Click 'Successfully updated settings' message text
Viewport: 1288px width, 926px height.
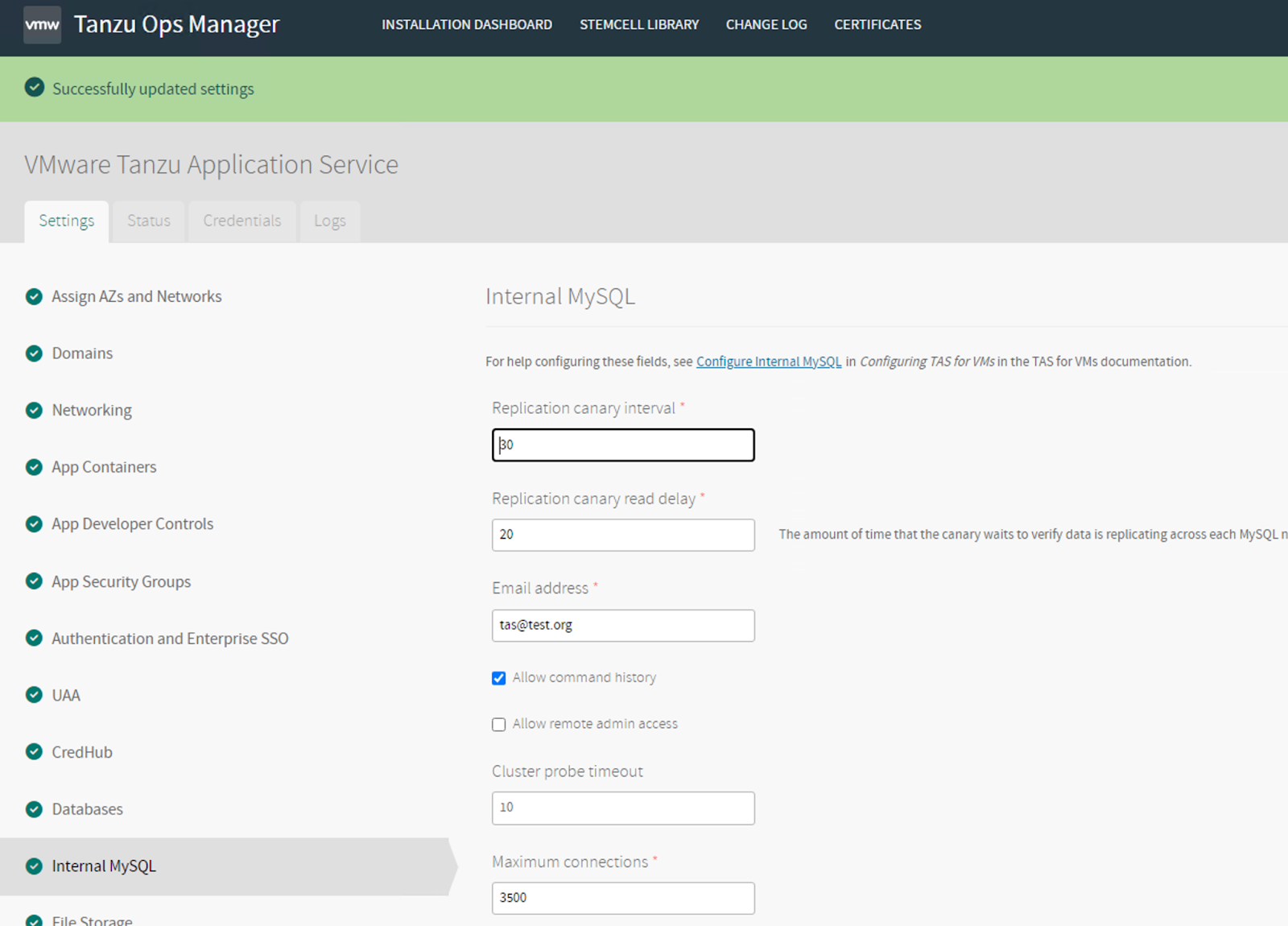(x=153, y=89)
